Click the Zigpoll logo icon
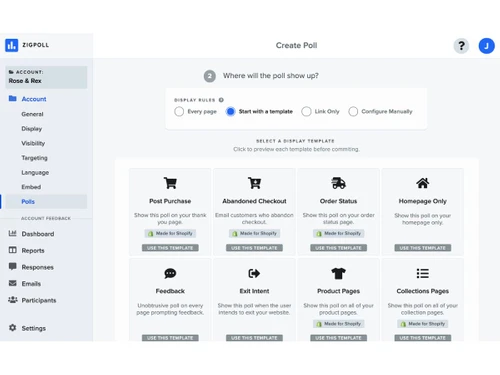This screenshot has width=500, height=375. 12,45
